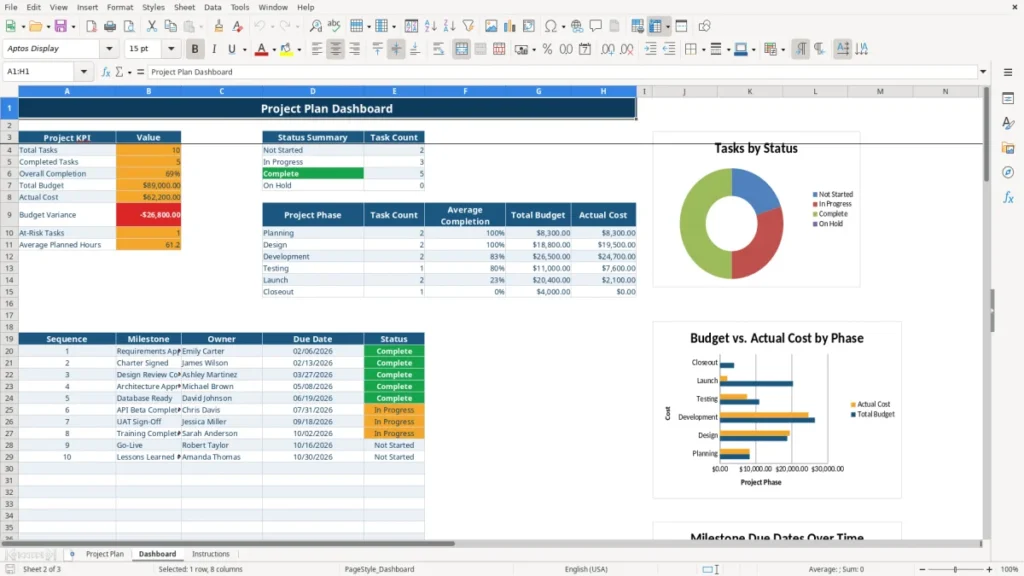Open sidebar Gallery icon
The image size is (1024, 576).
click(1008, 148)
